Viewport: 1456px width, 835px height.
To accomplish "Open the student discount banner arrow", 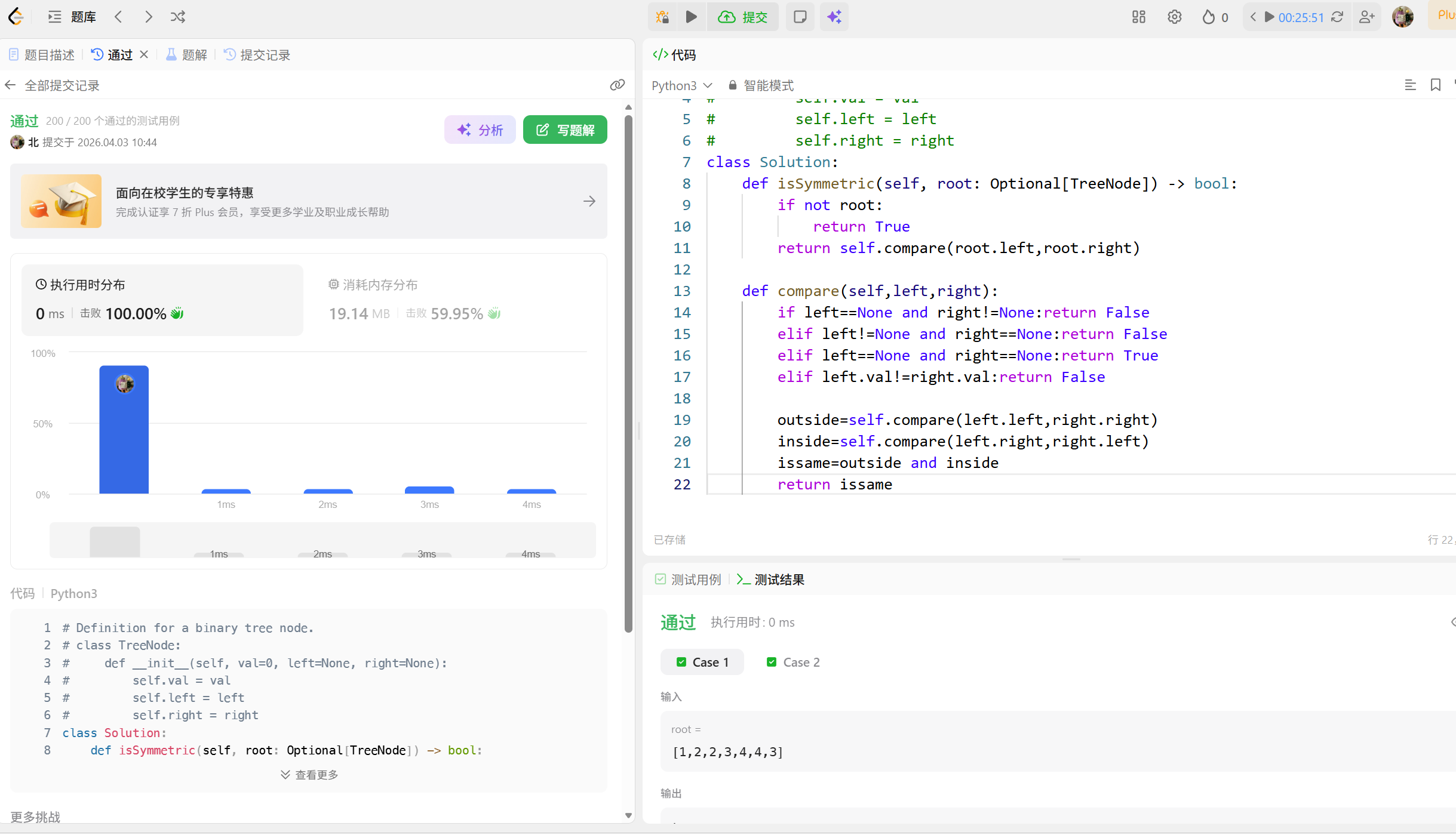I will 589,201.
